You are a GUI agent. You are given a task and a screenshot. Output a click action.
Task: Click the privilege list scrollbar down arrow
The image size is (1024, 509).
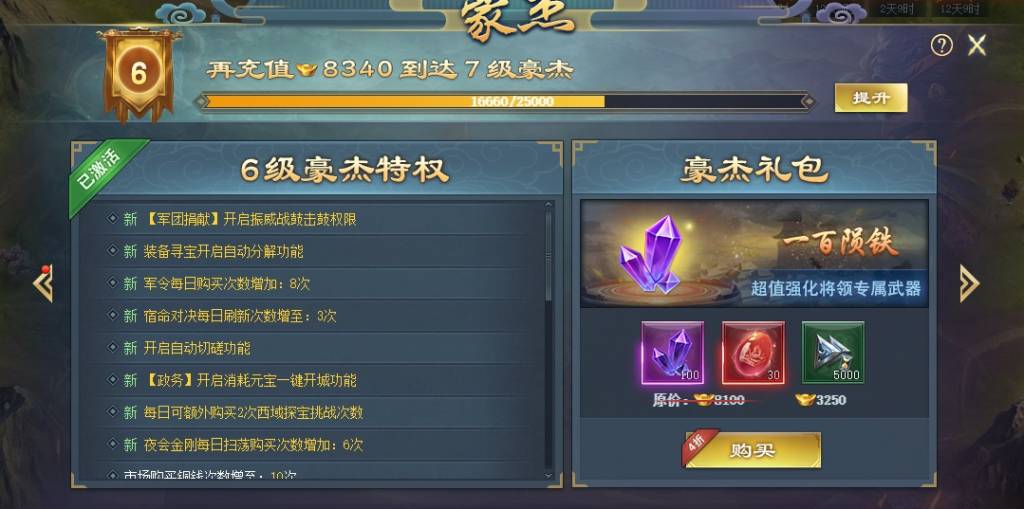tap(548, 476)
